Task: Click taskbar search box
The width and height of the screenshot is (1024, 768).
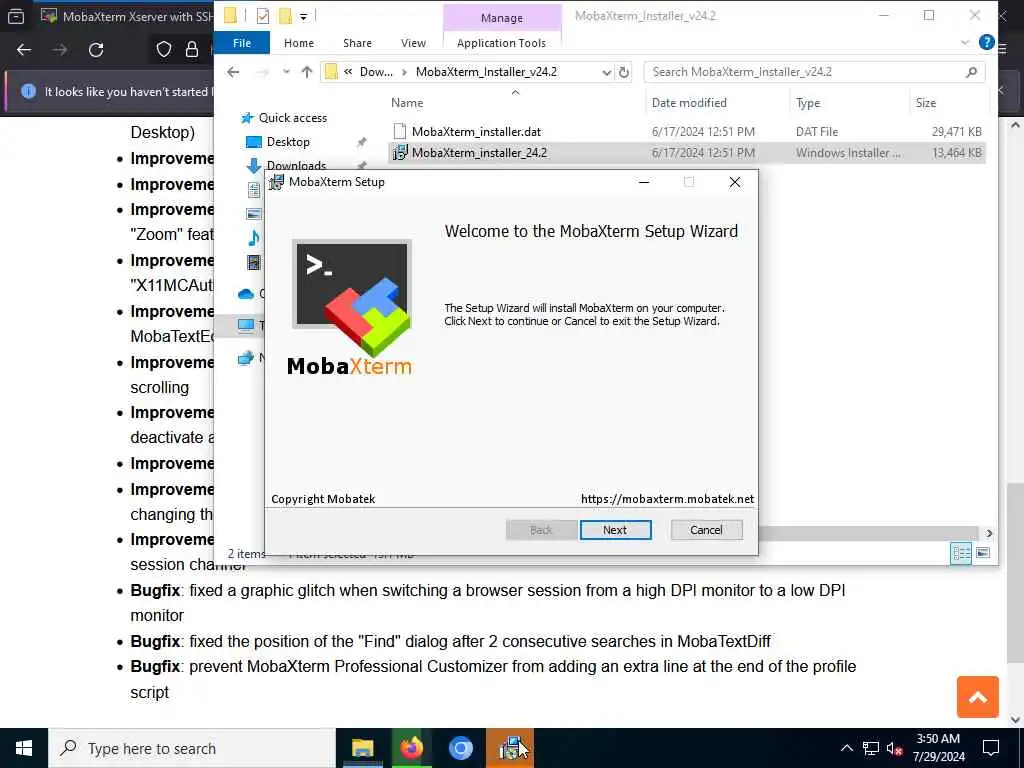Action: (x=192, y=748)
